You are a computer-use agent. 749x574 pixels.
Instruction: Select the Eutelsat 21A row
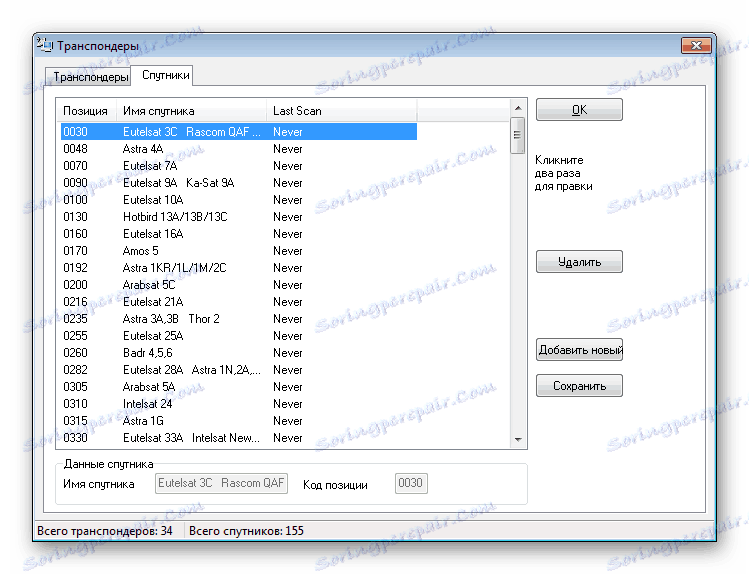pos(239,302)
